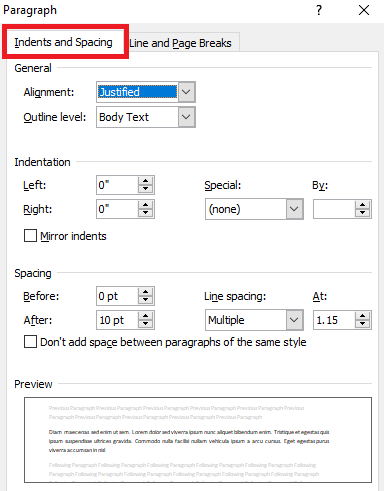
Task: Decrease After spacing with down arrow
Action: point(145,324)
